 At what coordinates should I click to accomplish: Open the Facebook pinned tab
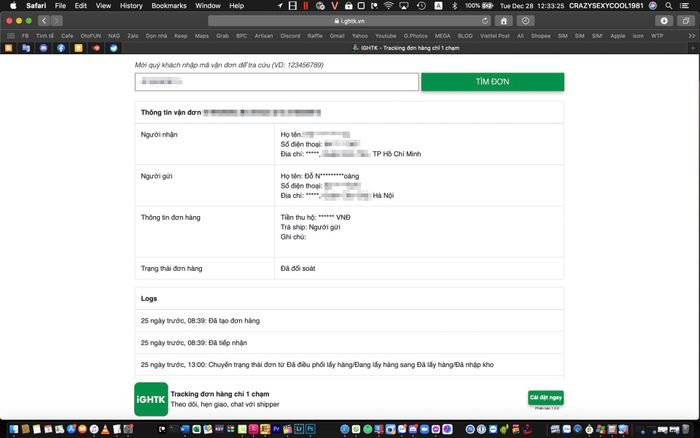pos(61,47)
